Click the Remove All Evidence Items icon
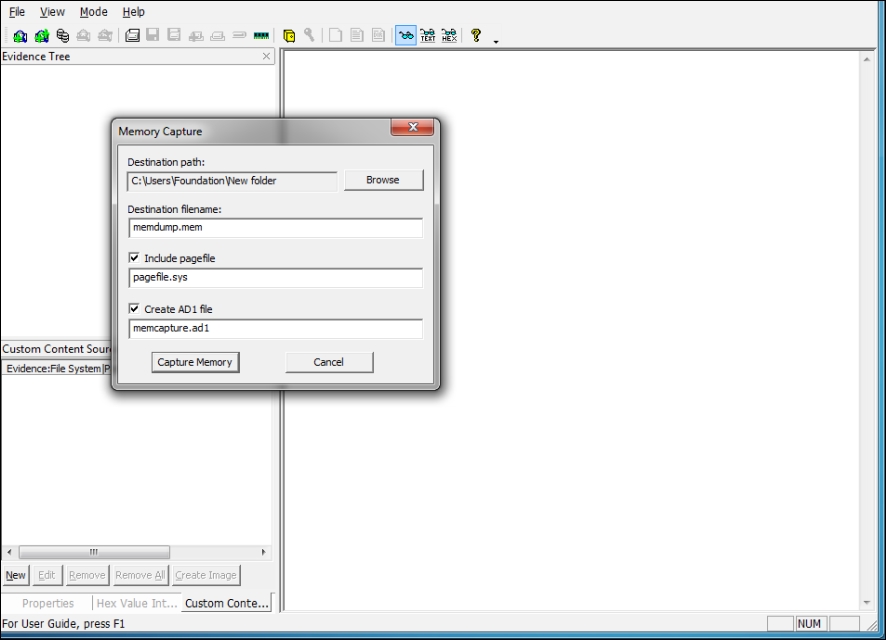886x640 pixels. click(105, 36)
